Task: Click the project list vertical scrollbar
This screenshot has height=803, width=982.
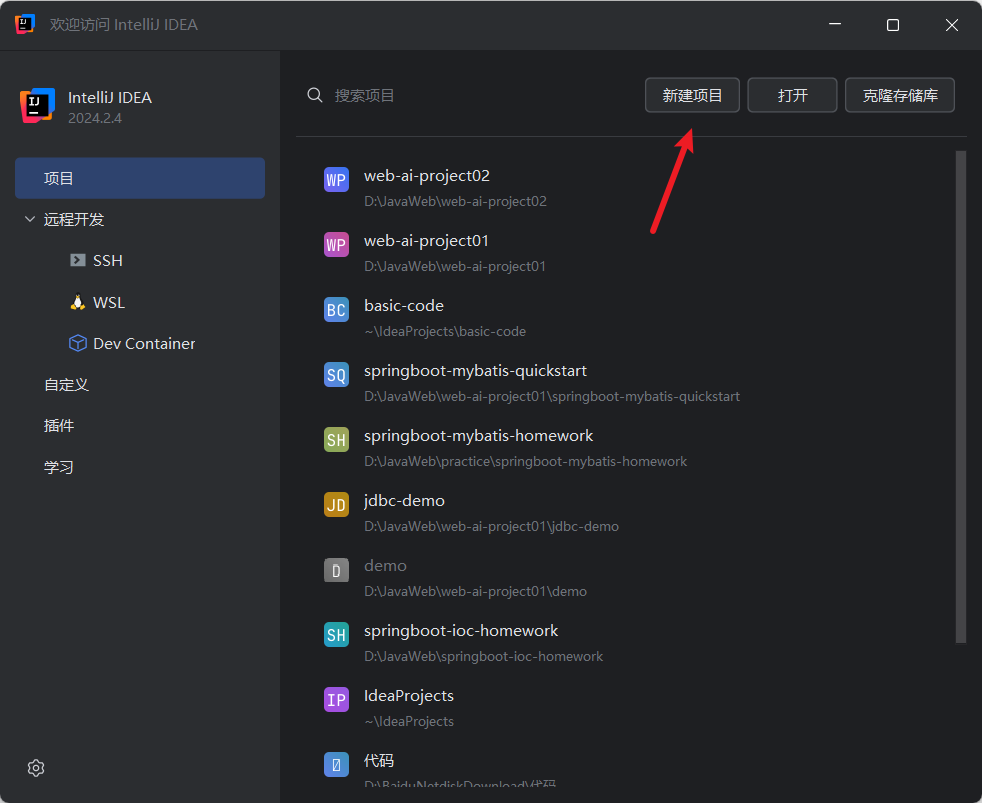Action: [x=961, y=396]
